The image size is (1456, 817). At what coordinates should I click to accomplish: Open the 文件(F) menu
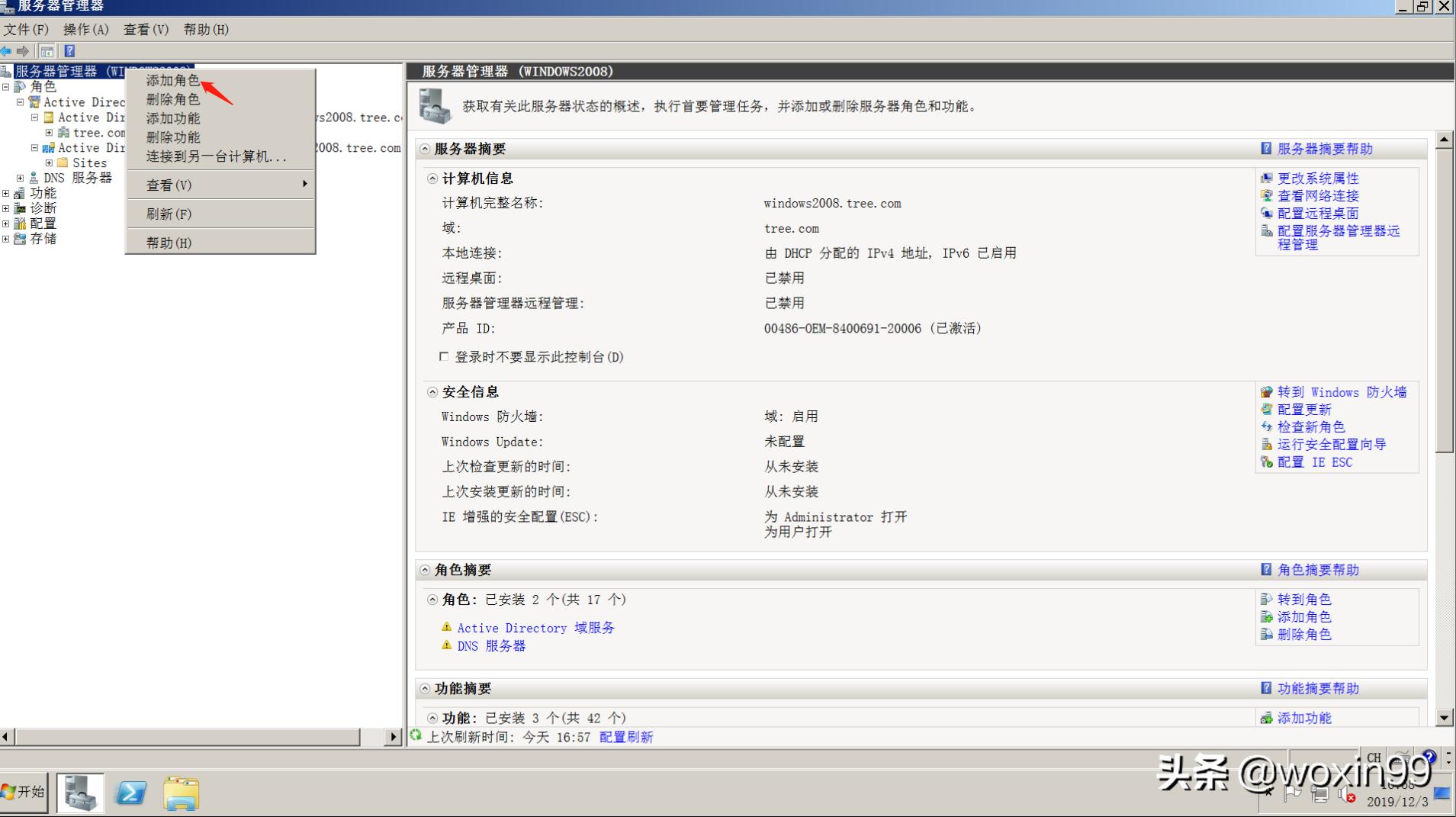24,29
